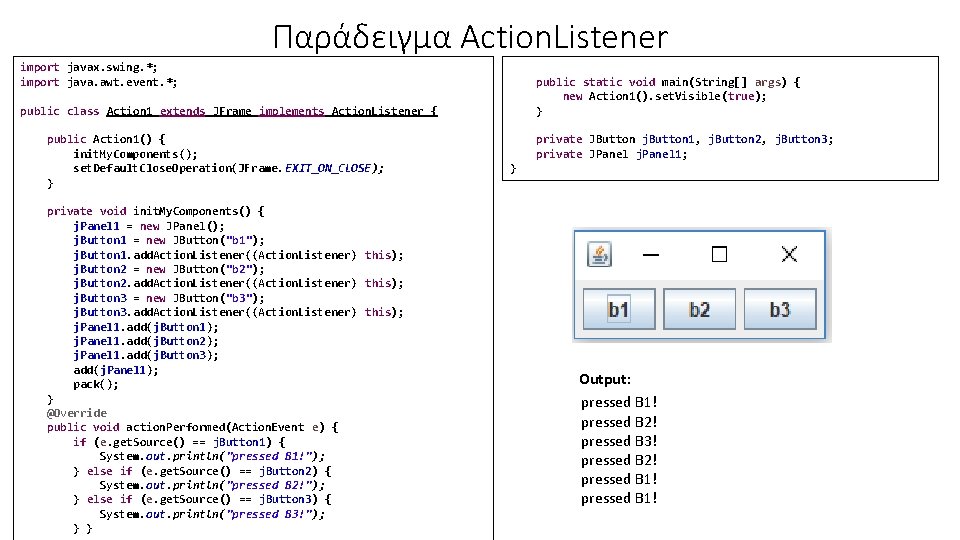The width and height of the screenshot is (960, 540).
Task: Click the 'setDefaultCloseOperation' line
Action: (228, 168)
